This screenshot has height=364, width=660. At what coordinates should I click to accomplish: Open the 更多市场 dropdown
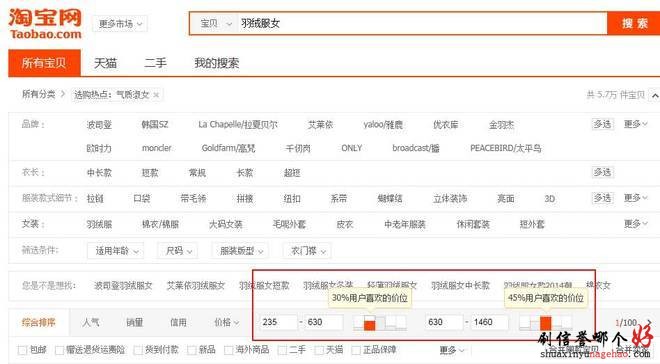point(120,24)
